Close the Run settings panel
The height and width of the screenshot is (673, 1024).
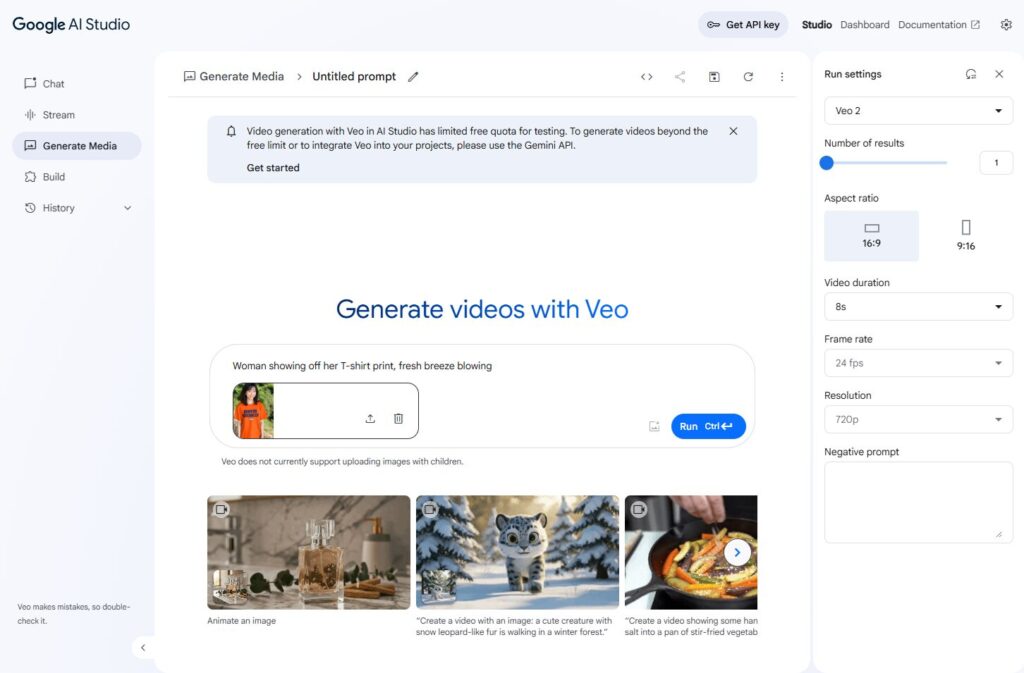pos(999,74)
